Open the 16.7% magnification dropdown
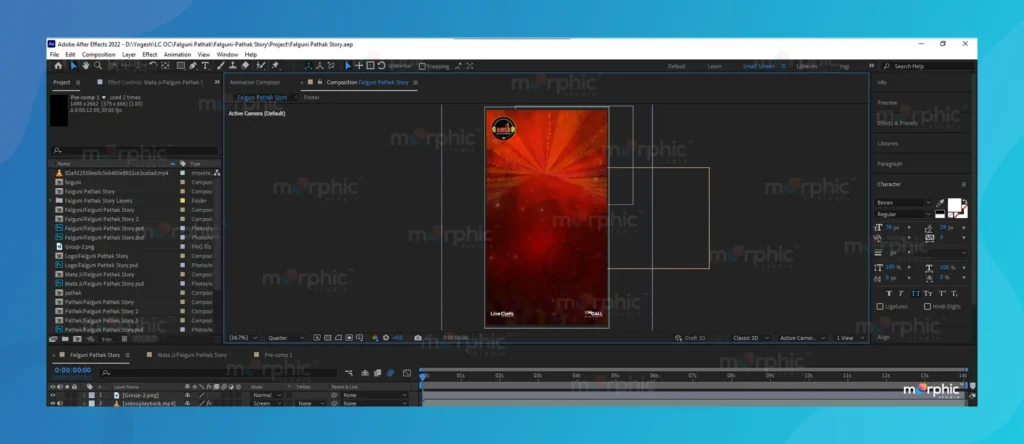Viewport: 1024px width, 444px height. 243,338
